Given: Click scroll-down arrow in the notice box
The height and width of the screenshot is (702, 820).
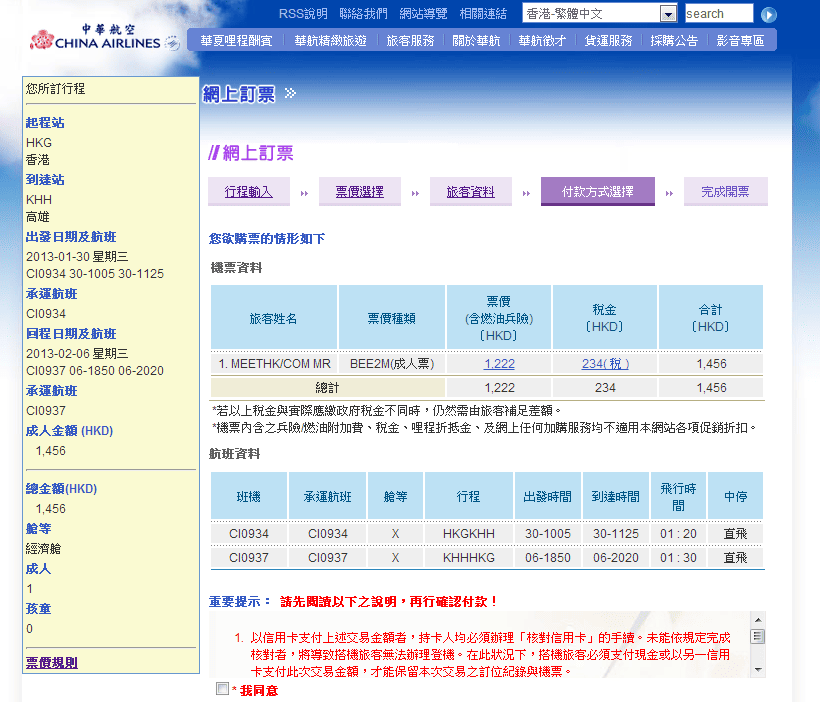Looking at the screenshot, I should [x=757, y=669].
